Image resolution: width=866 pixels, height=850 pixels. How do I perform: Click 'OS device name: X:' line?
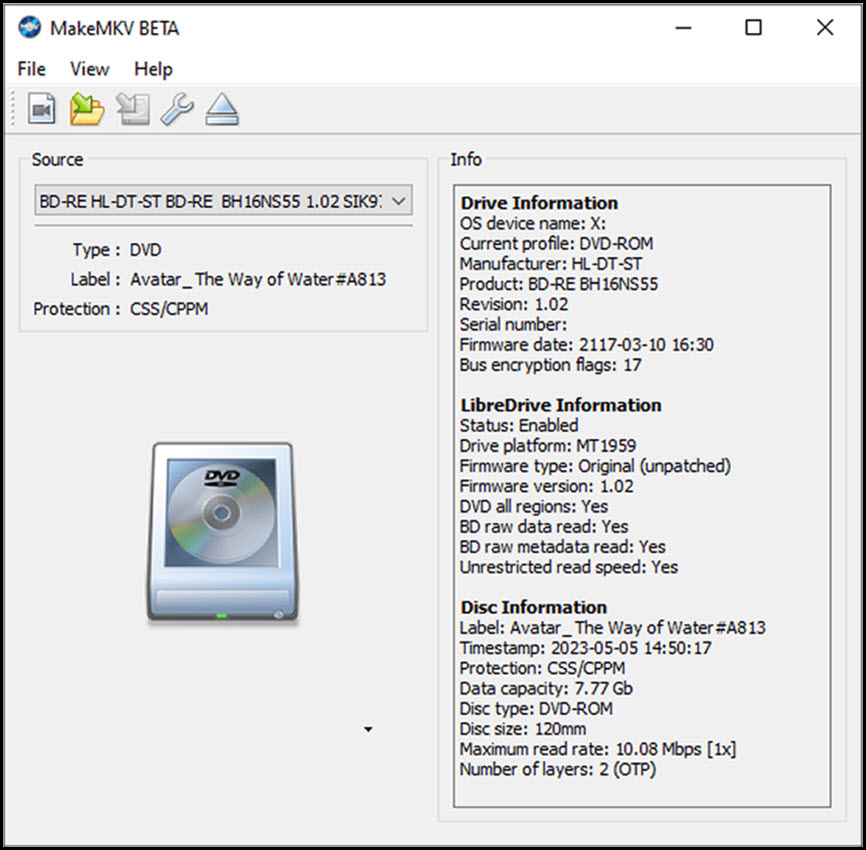click(x=533, y=224)
